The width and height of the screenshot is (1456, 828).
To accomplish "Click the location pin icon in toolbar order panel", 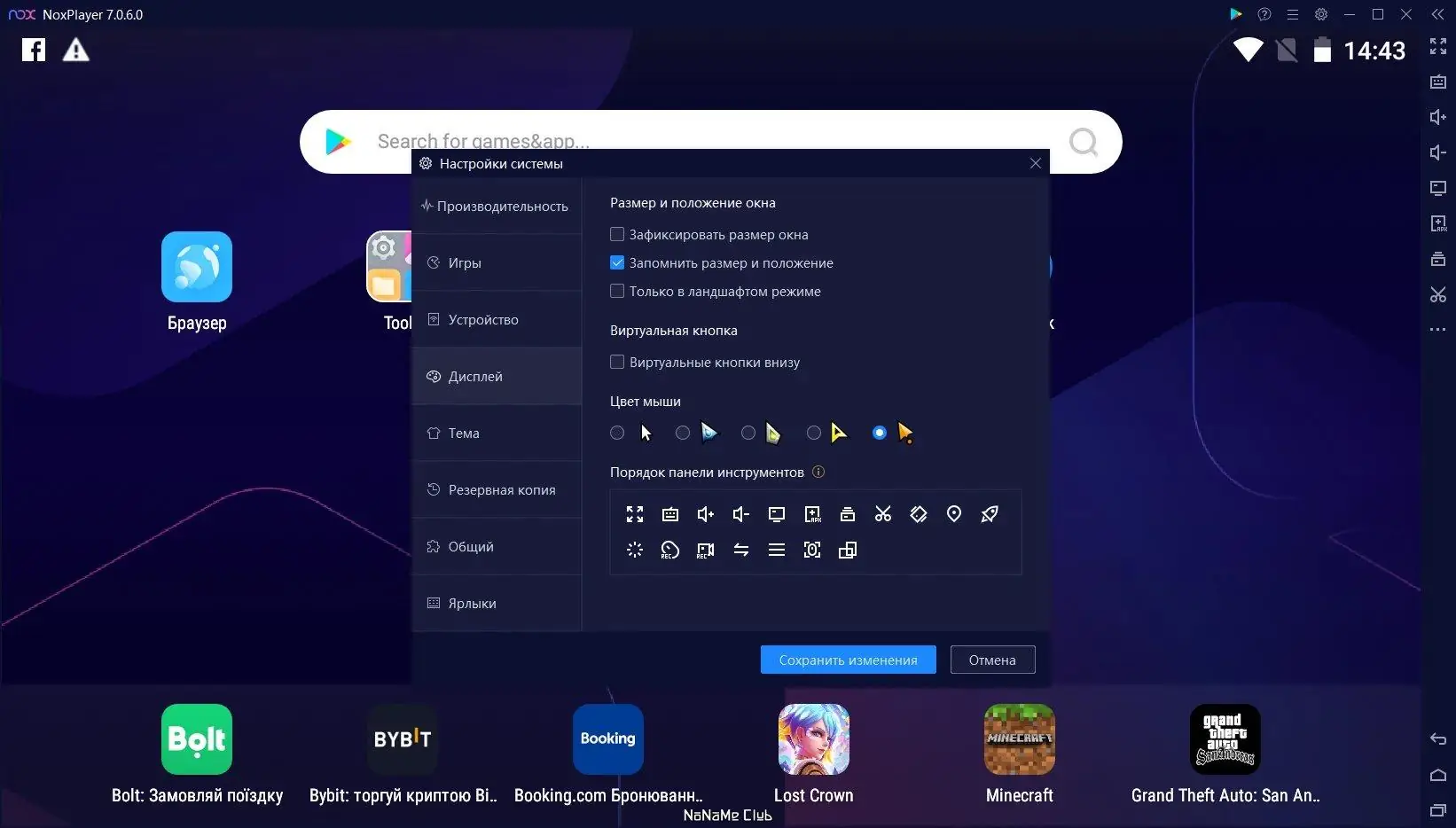I will pos(954,514).
